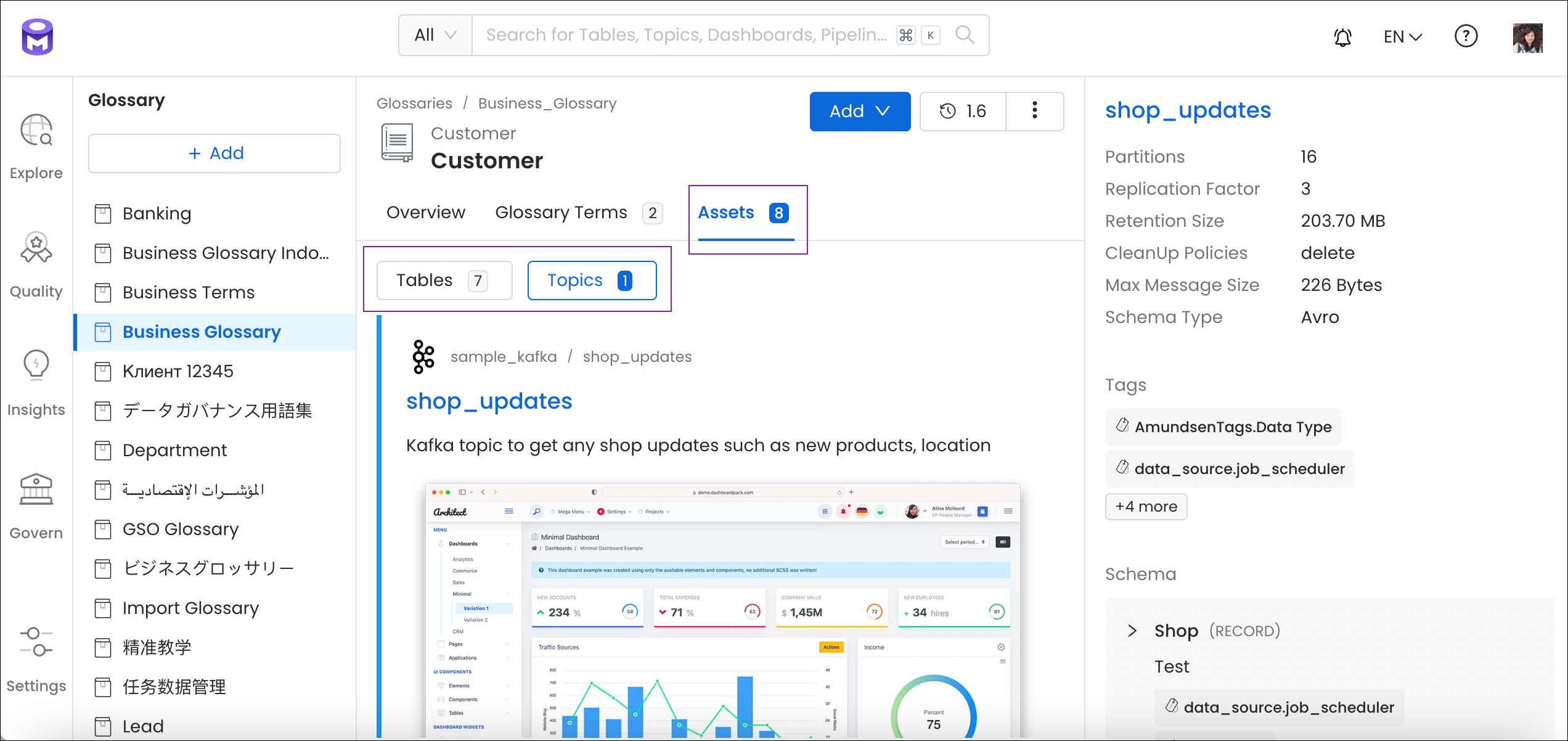
Task: Click the Avro schema type value
Action: point(1320,317)
